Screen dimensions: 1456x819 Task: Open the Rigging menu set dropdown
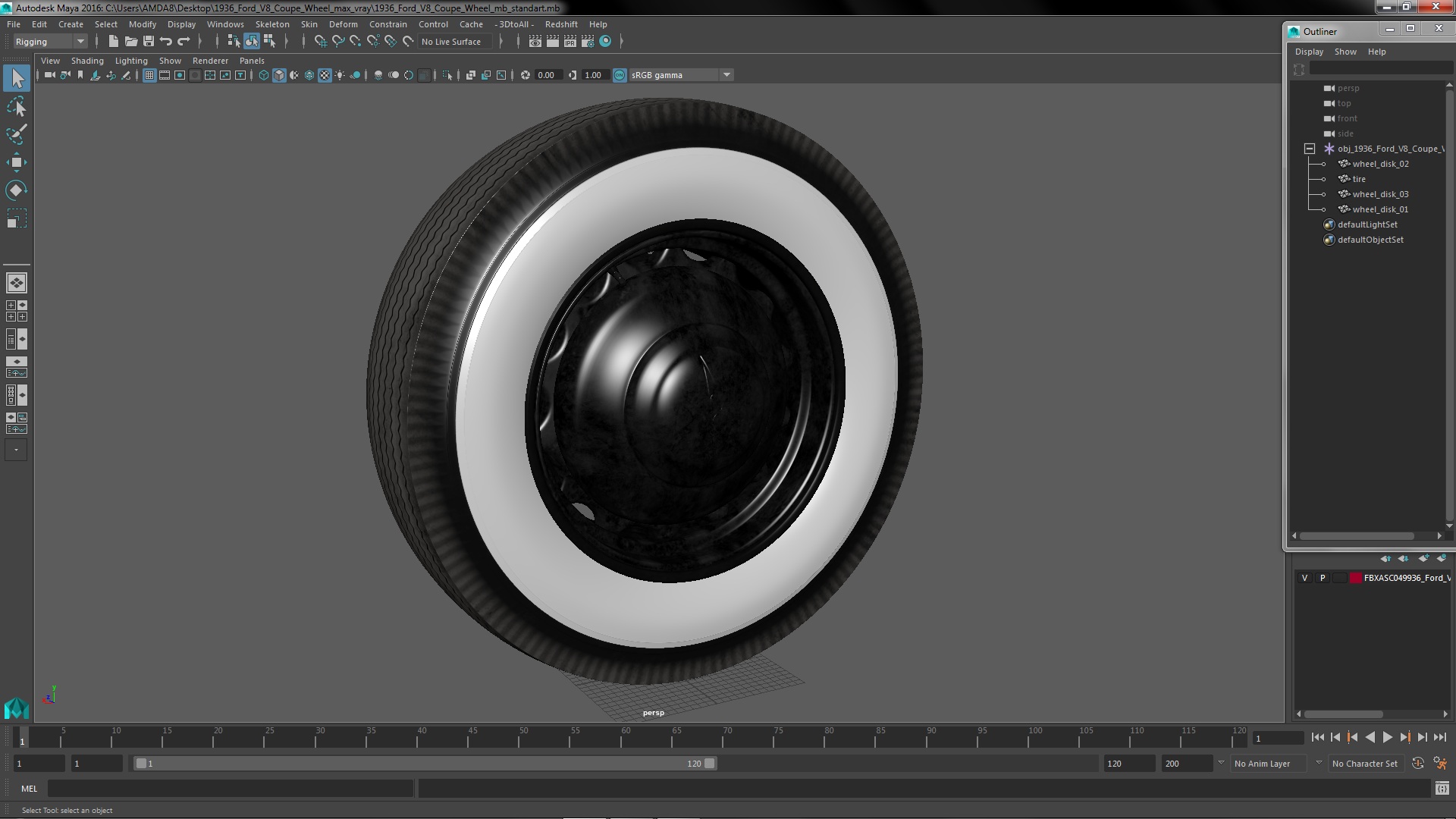pyautogui.click(x=50, y=42)
